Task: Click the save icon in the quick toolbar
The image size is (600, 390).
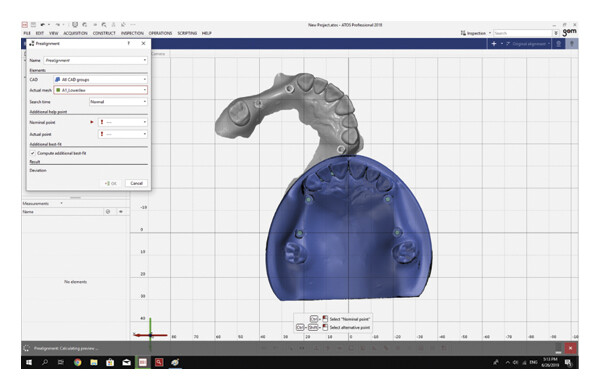Action: [x=33, y=25]
